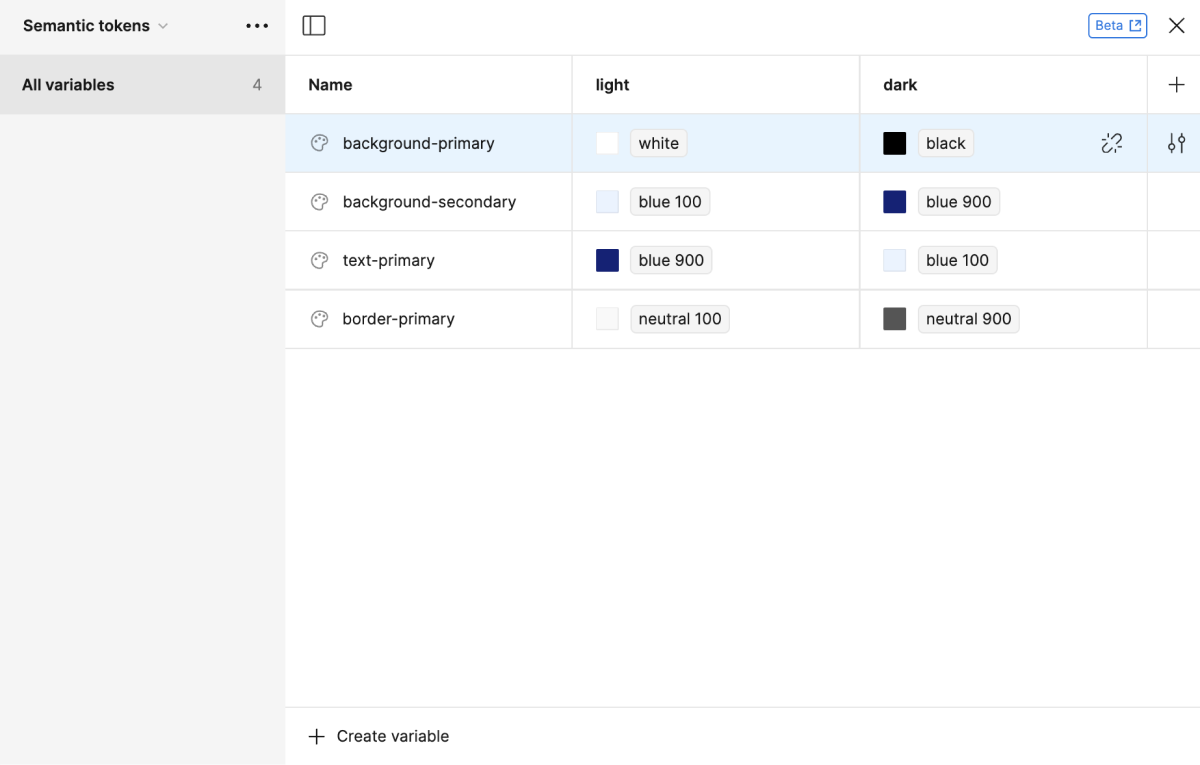Add a new mode with plus icon
1200x765 pixels.
(x=1176, y=85)
